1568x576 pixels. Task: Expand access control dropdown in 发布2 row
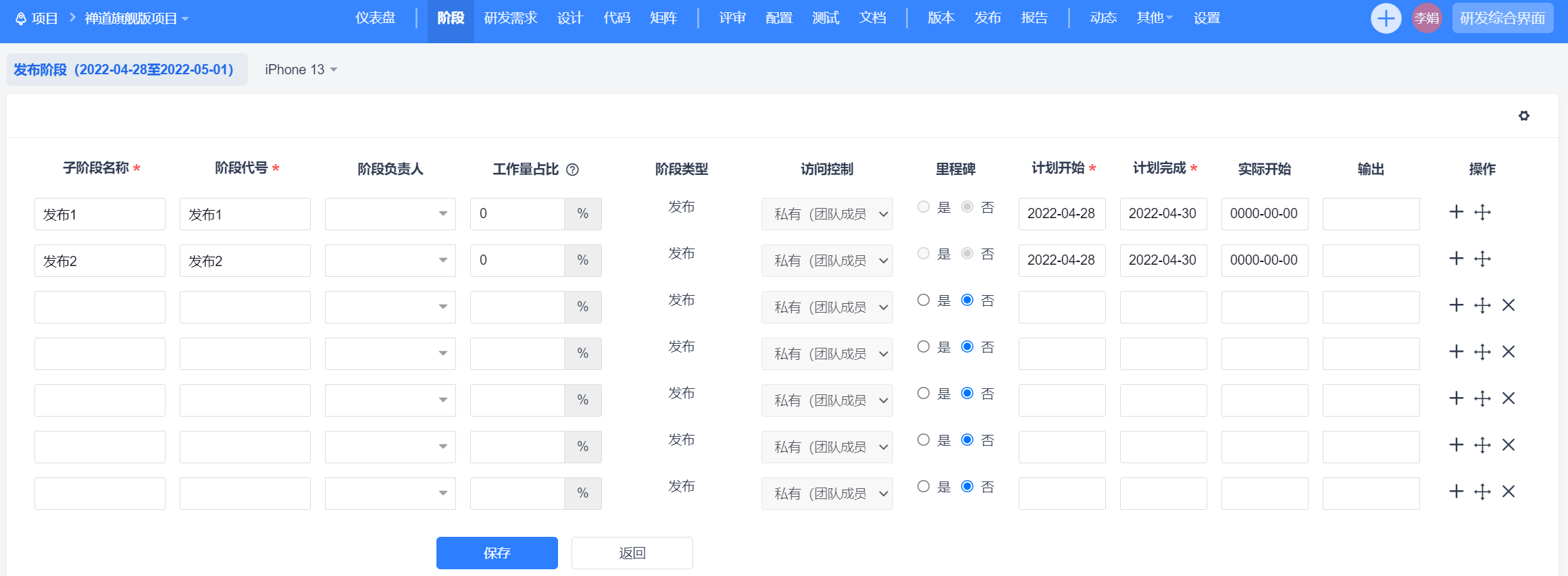[x=826, y=261]
